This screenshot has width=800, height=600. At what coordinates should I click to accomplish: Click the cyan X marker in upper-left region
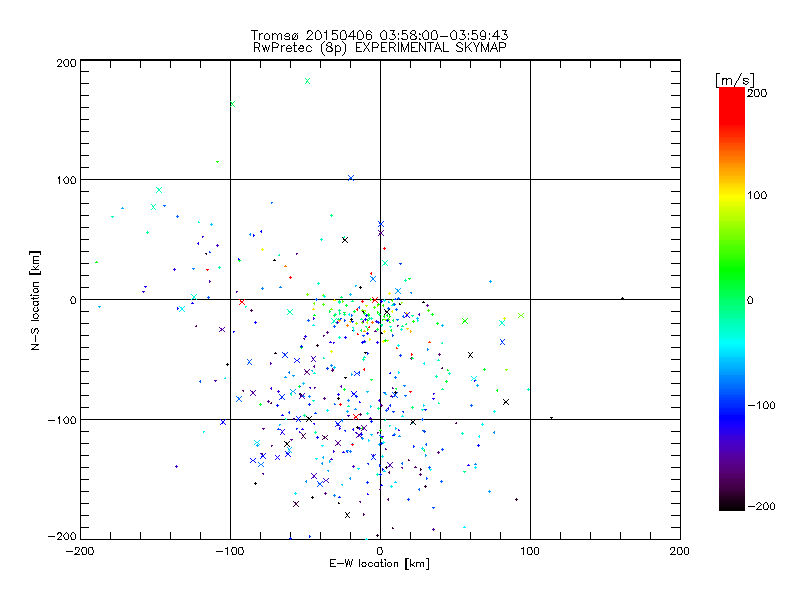[x=158, y=190]
